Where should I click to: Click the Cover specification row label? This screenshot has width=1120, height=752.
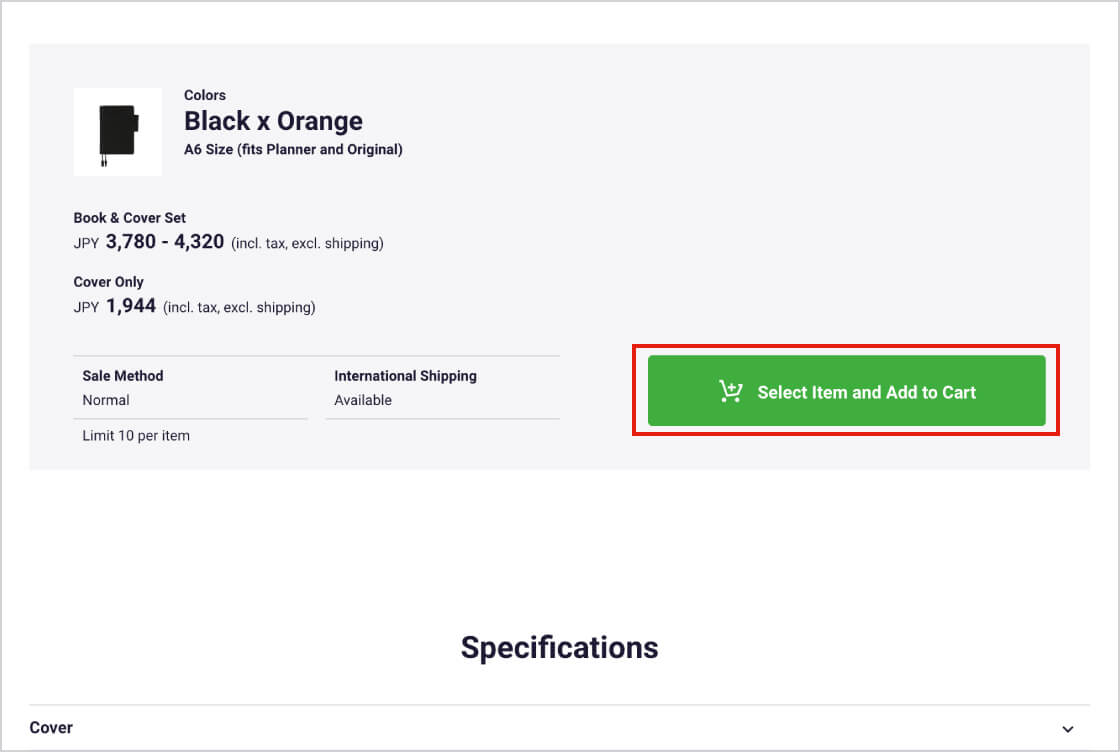[51, 728]
